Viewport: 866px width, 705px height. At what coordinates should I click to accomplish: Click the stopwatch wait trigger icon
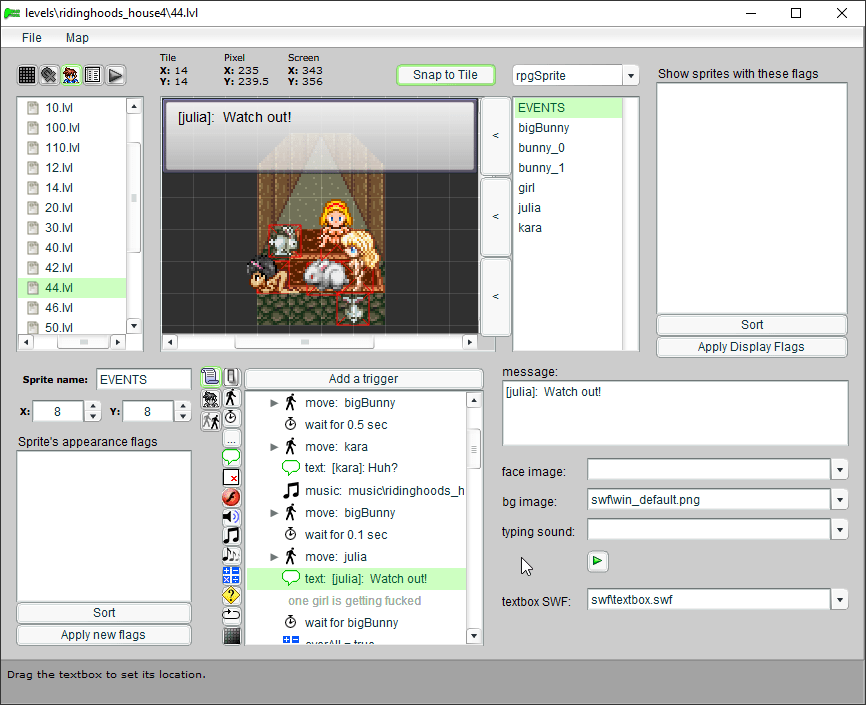click(x=231, y=417)
